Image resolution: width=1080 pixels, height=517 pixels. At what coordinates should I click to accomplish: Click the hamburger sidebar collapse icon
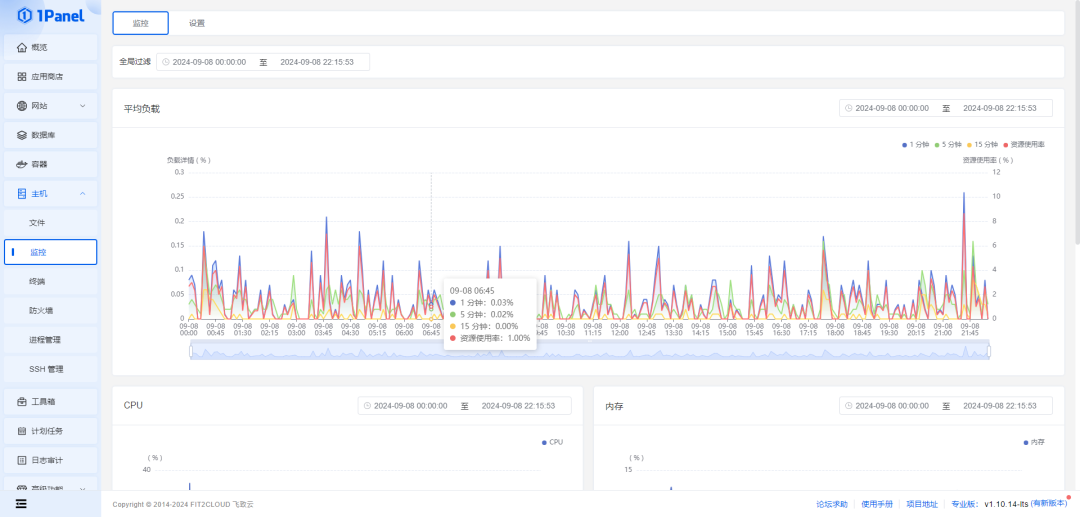[21, 504]
